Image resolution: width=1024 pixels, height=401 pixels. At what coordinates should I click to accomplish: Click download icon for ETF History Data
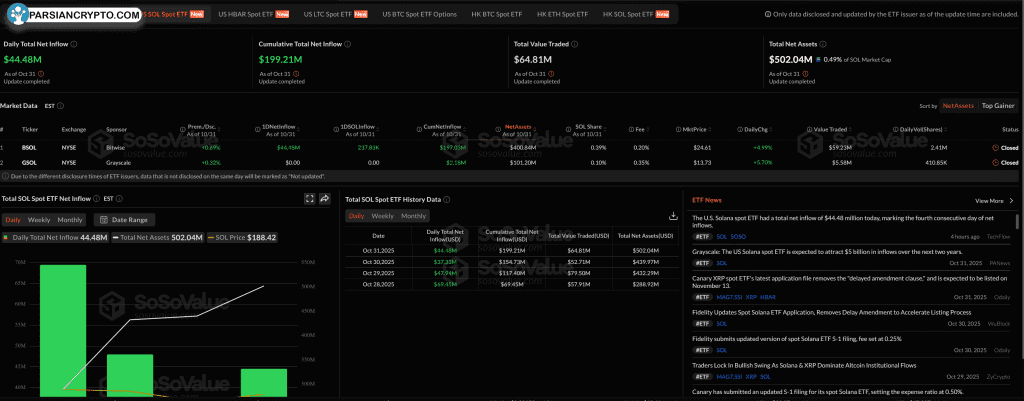coord(673,216)
